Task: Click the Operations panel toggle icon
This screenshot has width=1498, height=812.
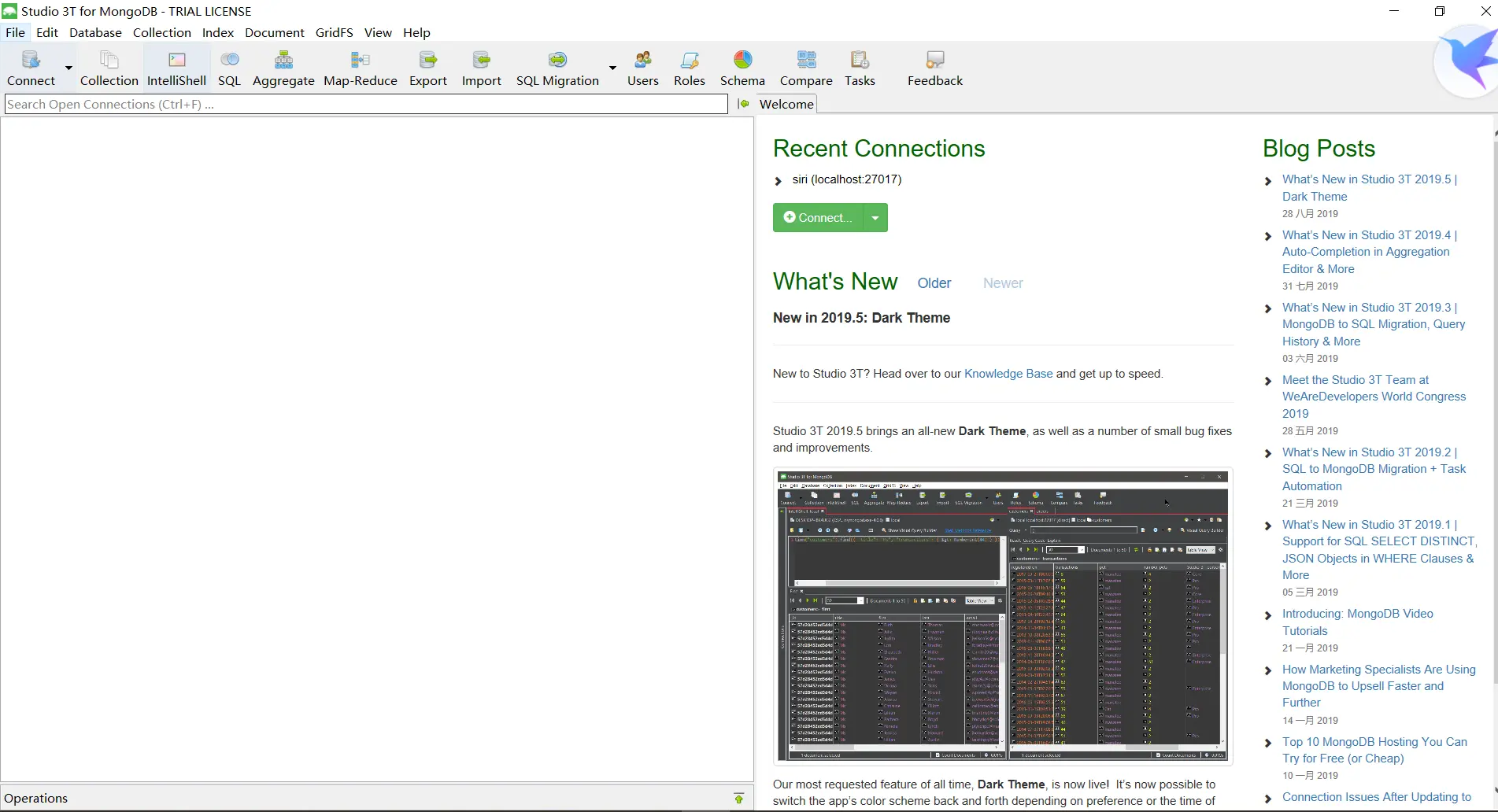Action: coord(738,799)
